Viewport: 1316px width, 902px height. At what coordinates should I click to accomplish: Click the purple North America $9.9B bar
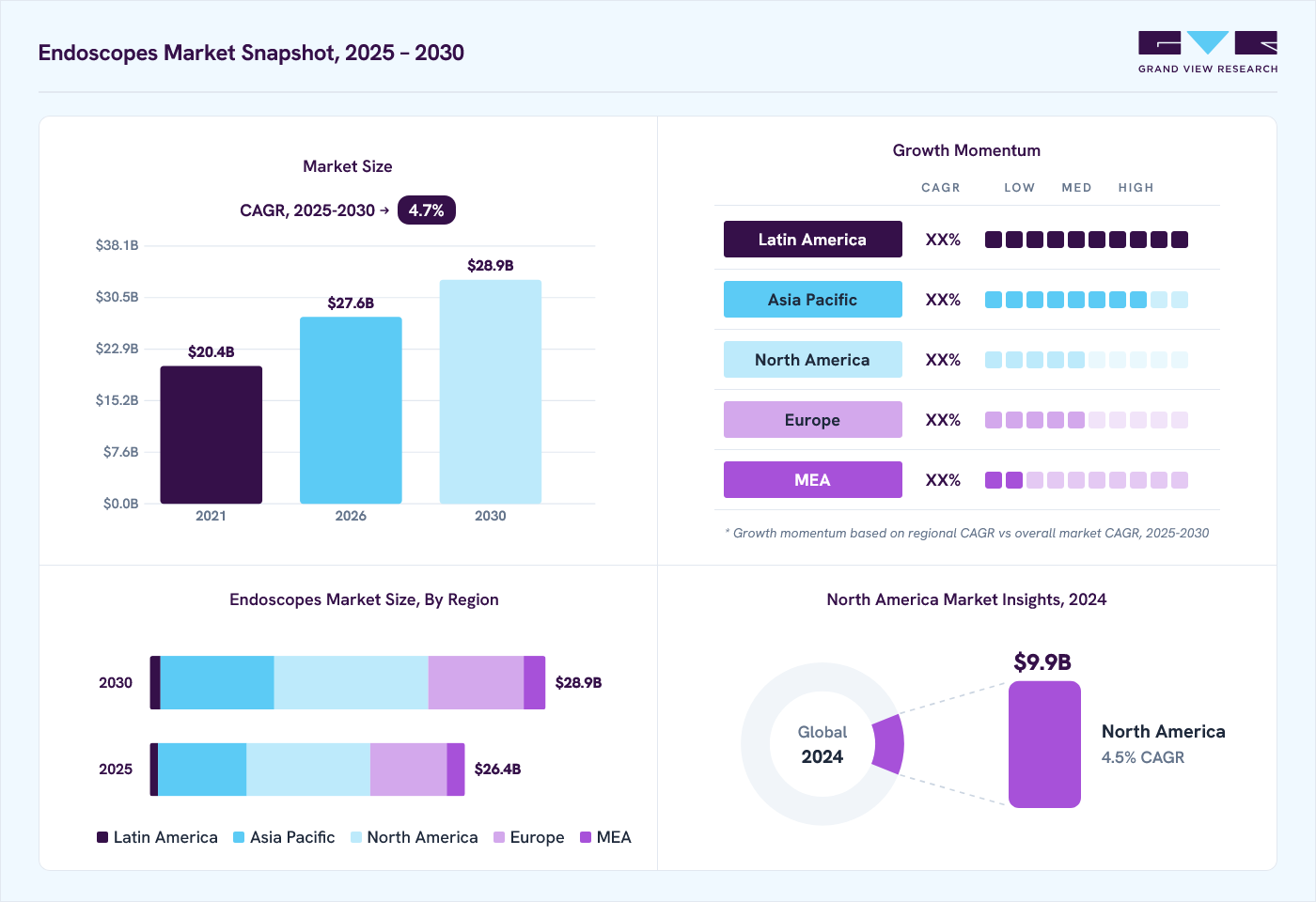click(x=1044, y=744)
